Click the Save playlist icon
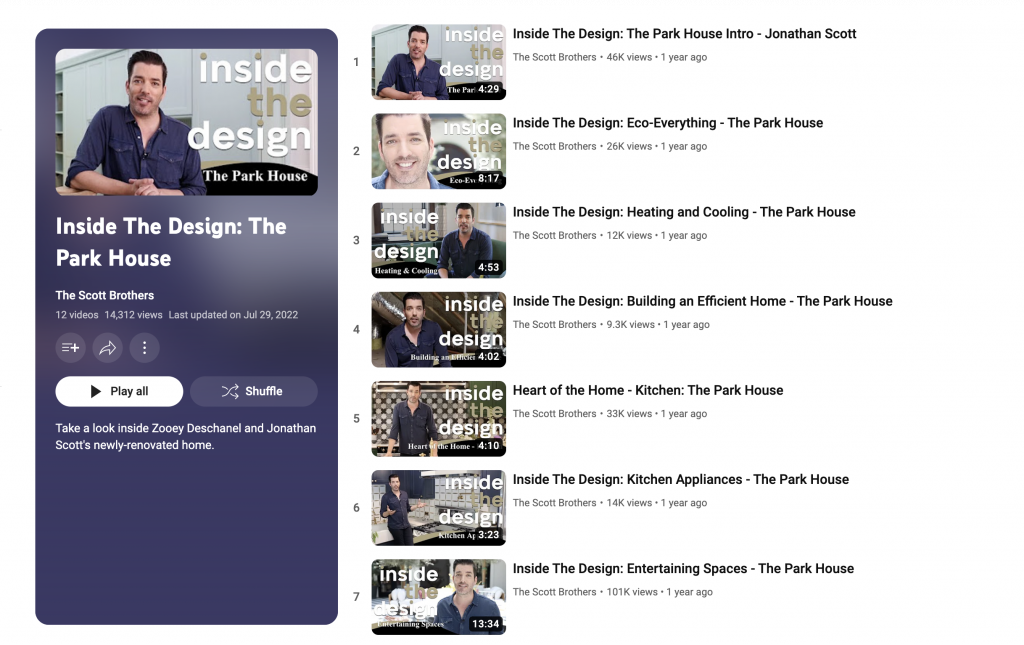Image resolution: width=1024 pixels, height=645 pixels. tap(70, 348)
